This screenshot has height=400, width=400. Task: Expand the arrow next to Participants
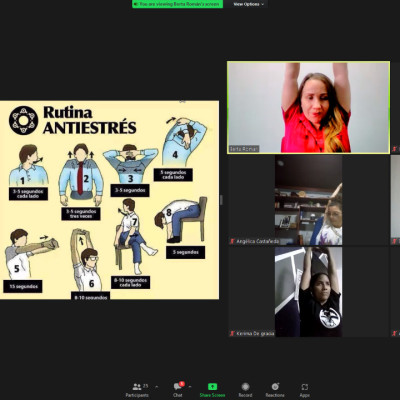(x=157, y=387)
